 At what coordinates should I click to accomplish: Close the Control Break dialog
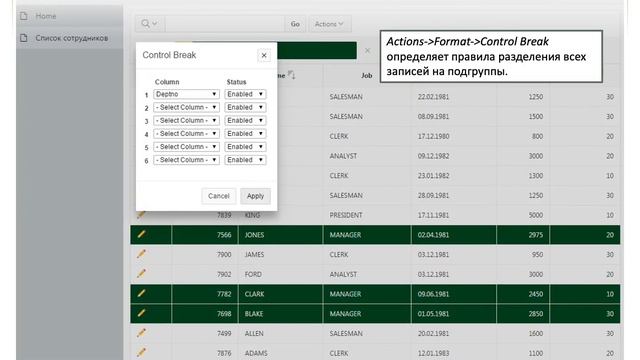pos(264,55)
